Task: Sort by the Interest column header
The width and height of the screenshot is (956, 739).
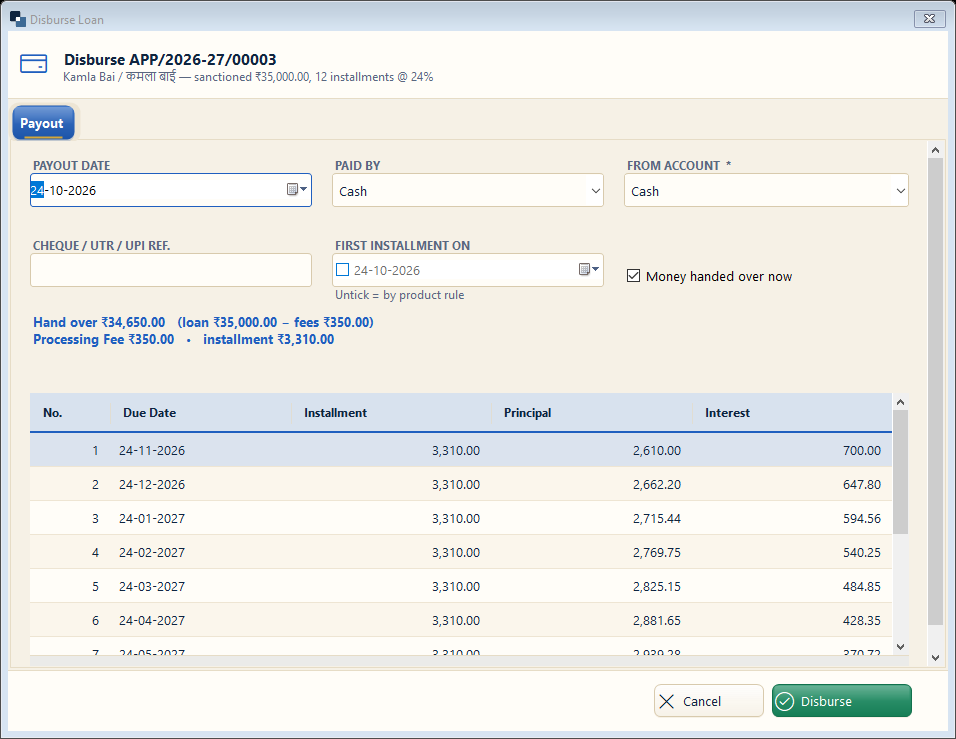Action: coord(792,413)
